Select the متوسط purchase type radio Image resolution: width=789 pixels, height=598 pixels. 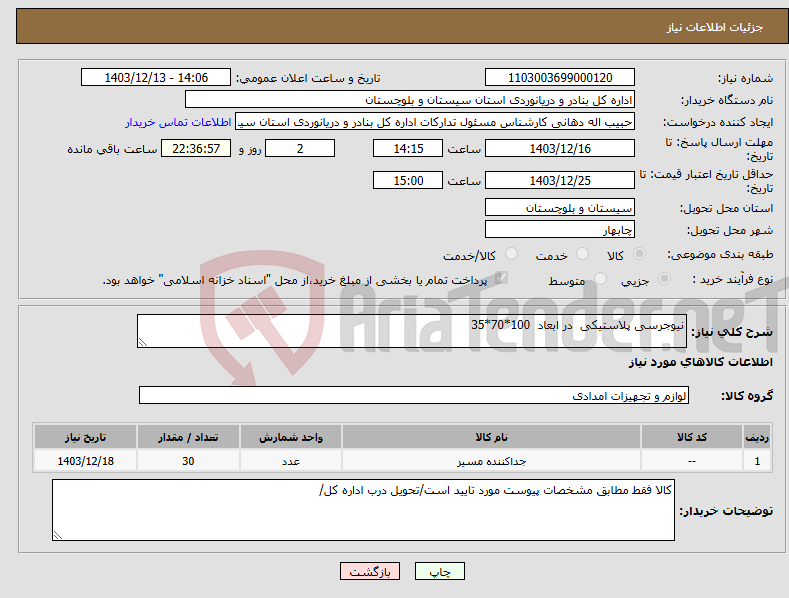tap(600, 278)
